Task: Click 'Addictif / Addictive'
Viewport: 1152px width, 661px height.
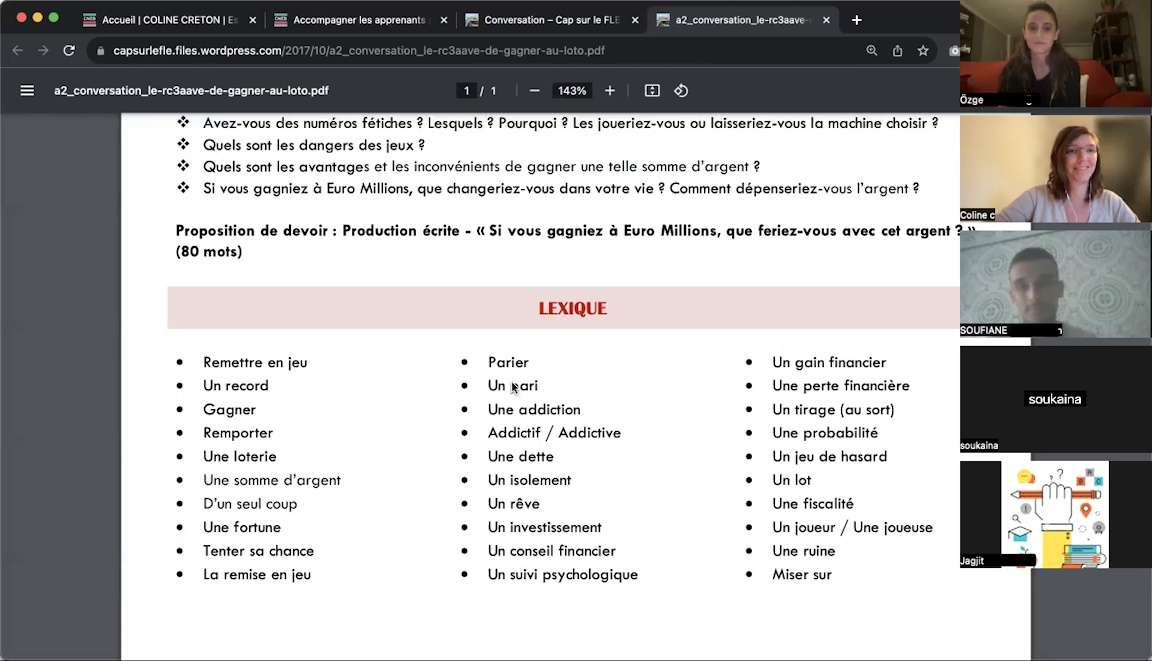Action: tap(554, 433)
